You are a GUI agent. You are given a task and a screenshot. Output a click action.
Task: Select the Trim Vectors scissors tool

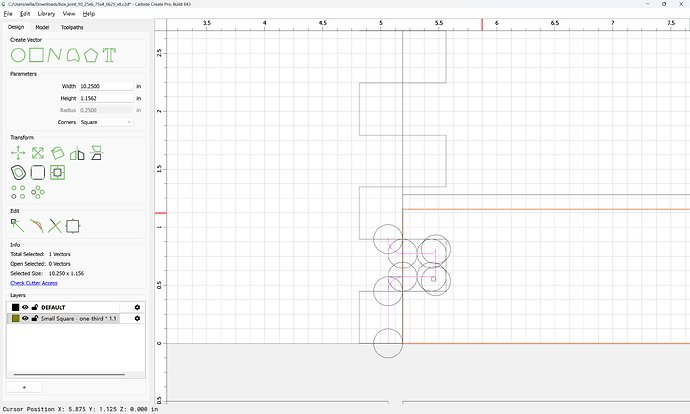click(55, 226)
